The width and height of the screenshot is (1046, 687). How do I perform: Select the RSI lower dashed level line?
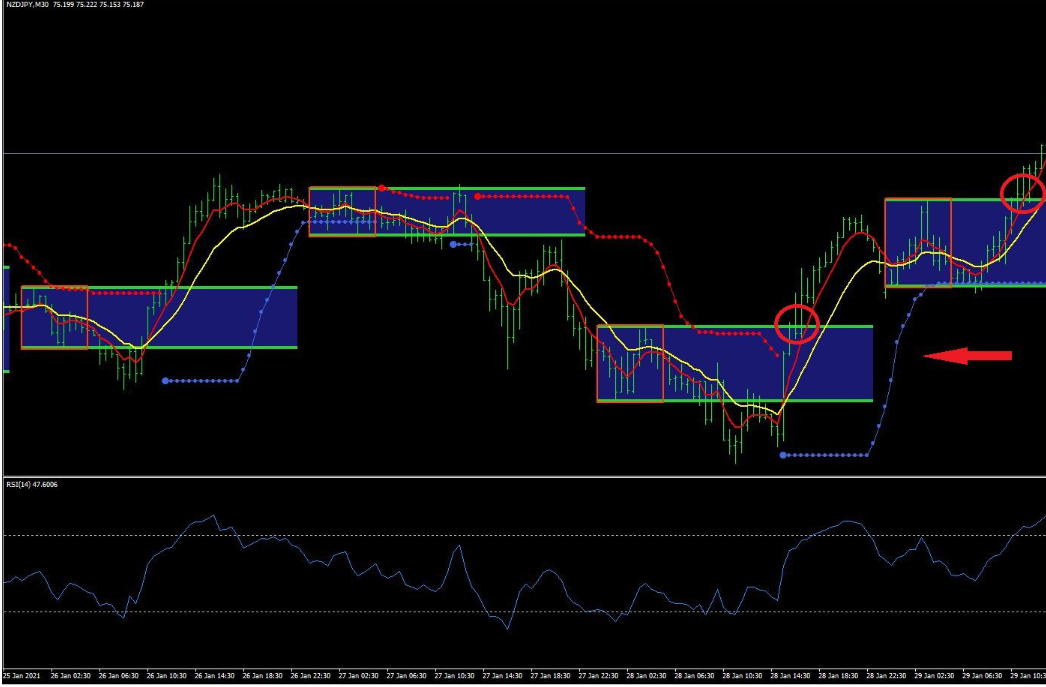(x=524, y=612)
